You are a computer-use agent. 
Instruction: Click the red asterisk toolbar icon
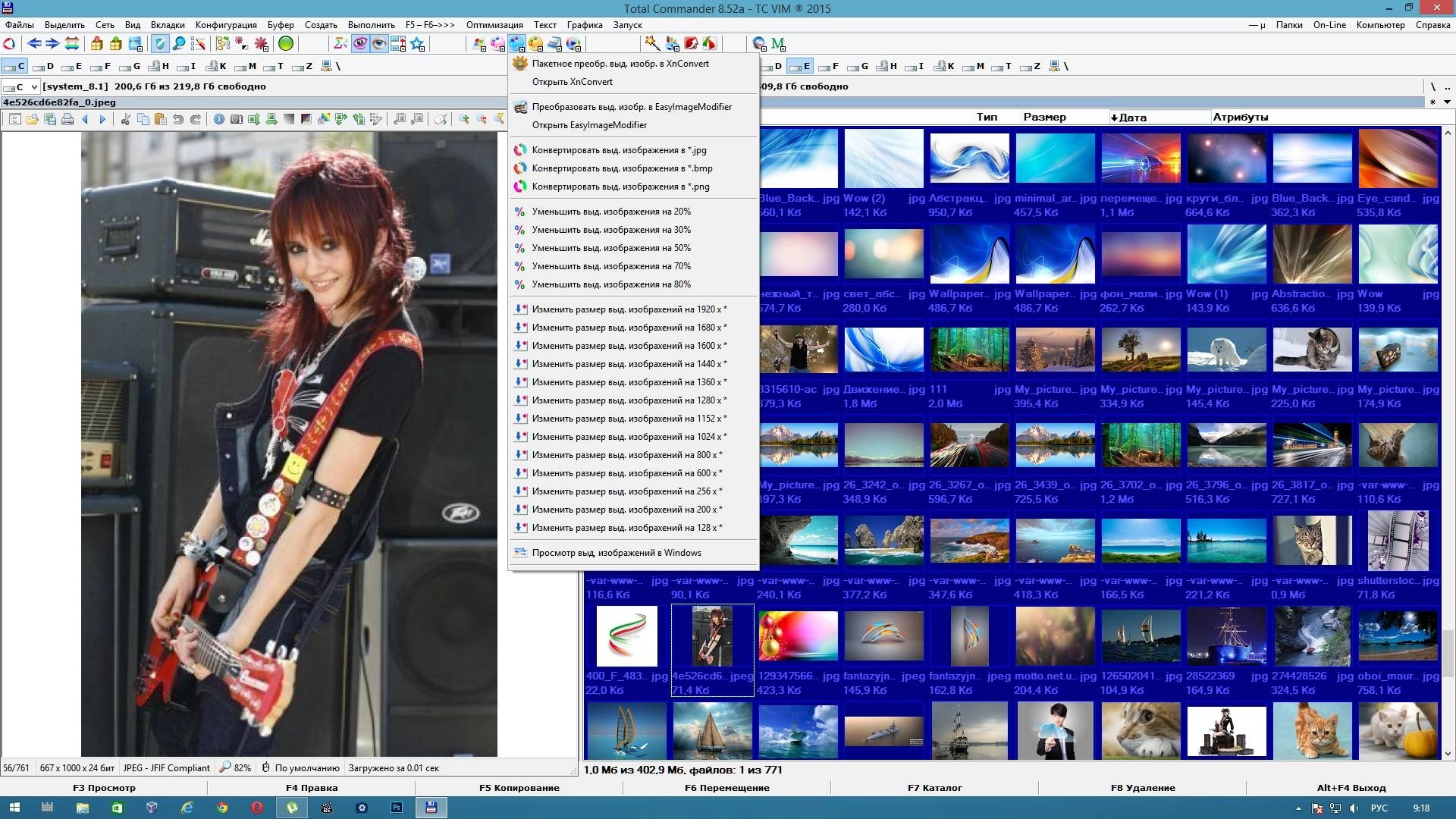261,44
